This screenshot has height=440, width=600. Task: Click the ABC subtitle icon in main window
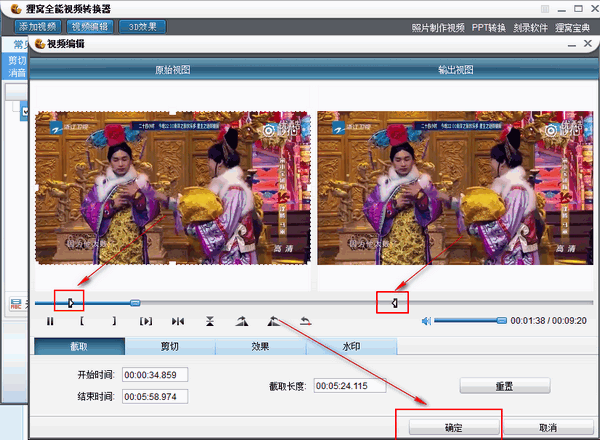pyautogui.click(x=16, y=304)
